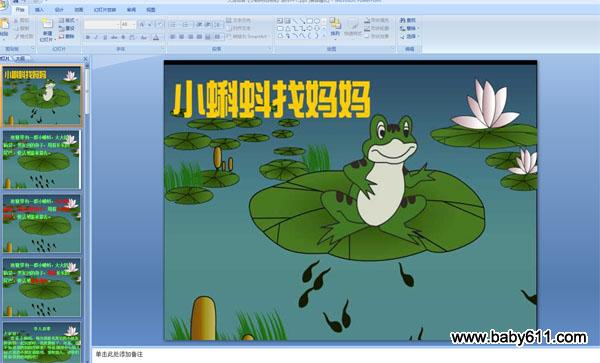Toggle bold text formatting

coord(88,37)
